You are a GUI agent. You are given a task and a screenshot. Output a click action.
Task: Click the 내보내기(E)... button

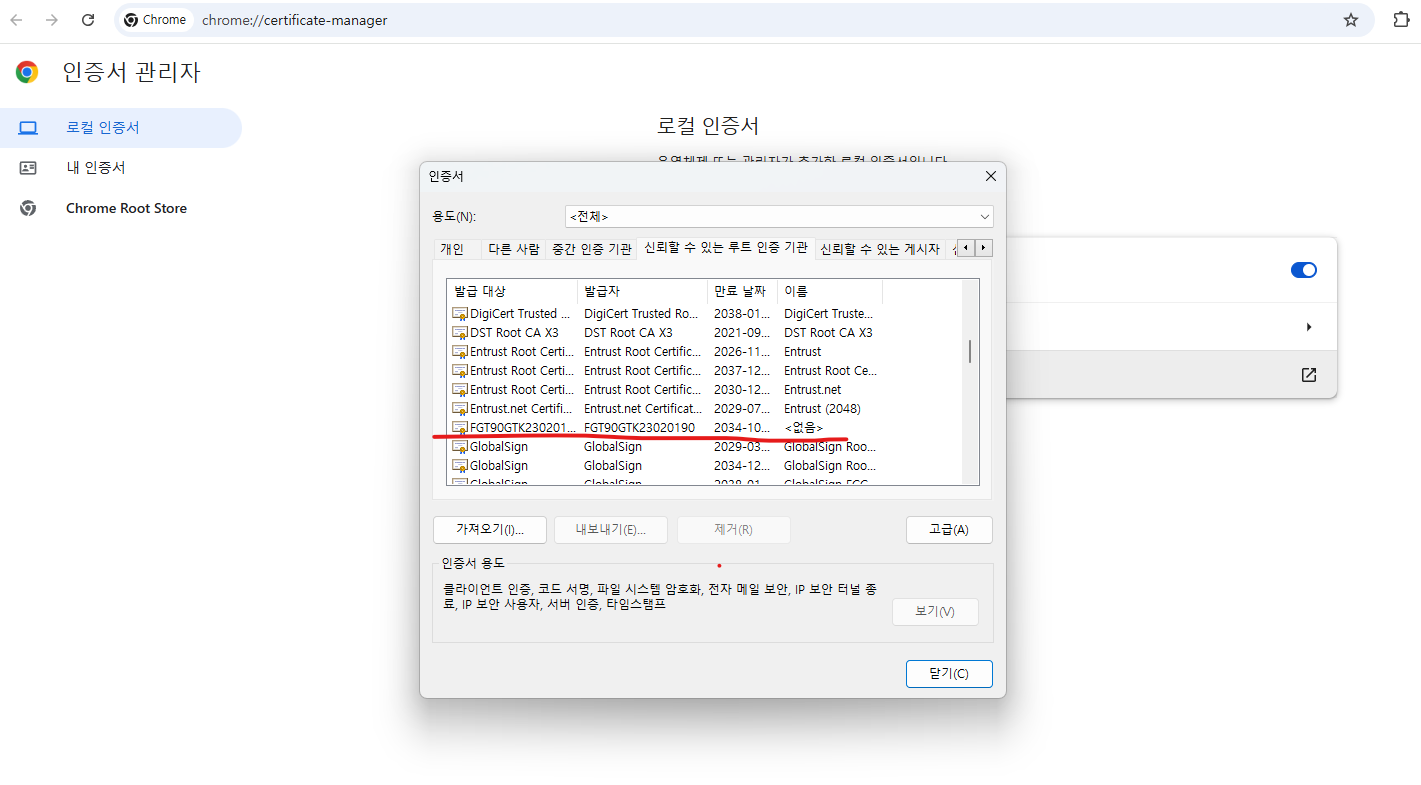click(x=611, y=530)
